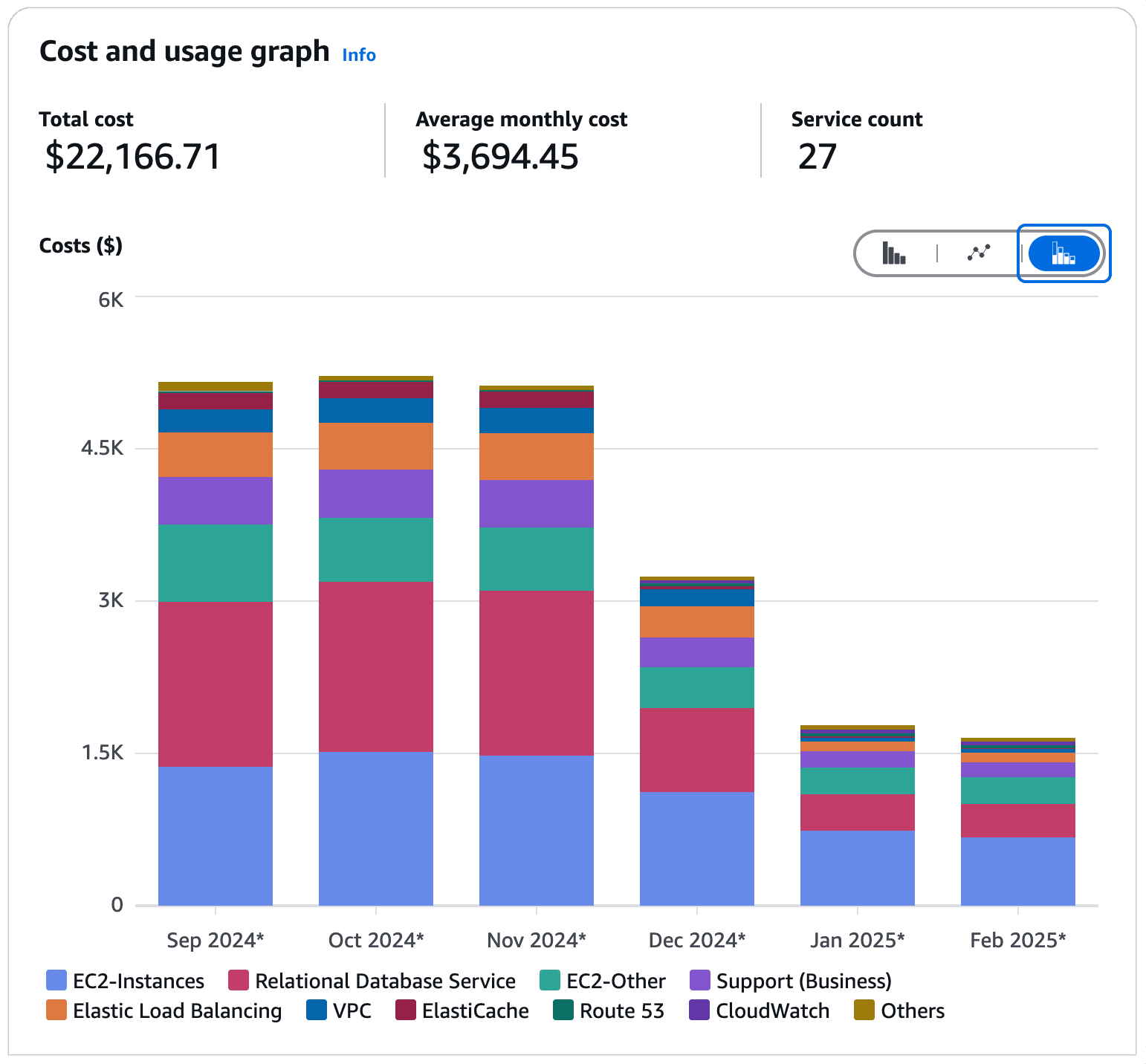This screenshot has width=1146, height=1064.
Task: Select the EC2-Instances segment of Dec 2024 bar
Action: tap(697, 848)
